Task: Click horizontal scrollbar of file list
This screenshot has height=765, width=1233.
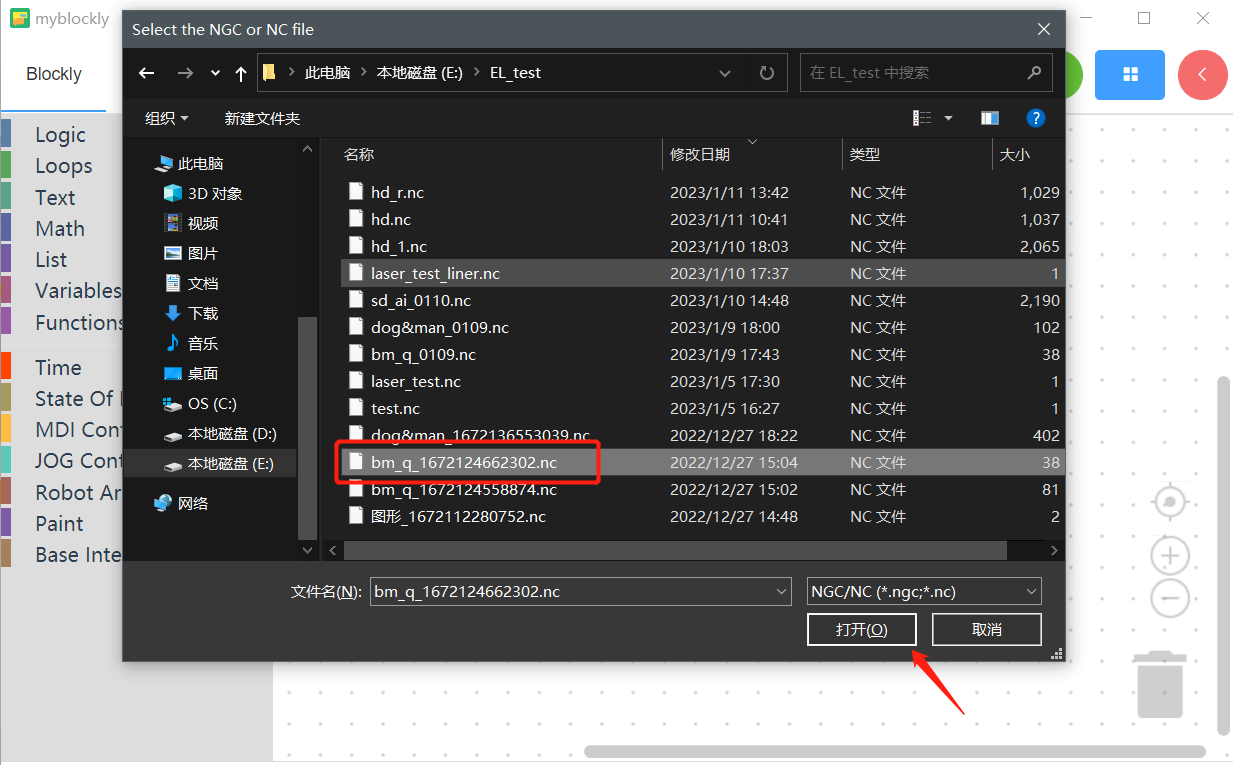Action: click(675, 550)
